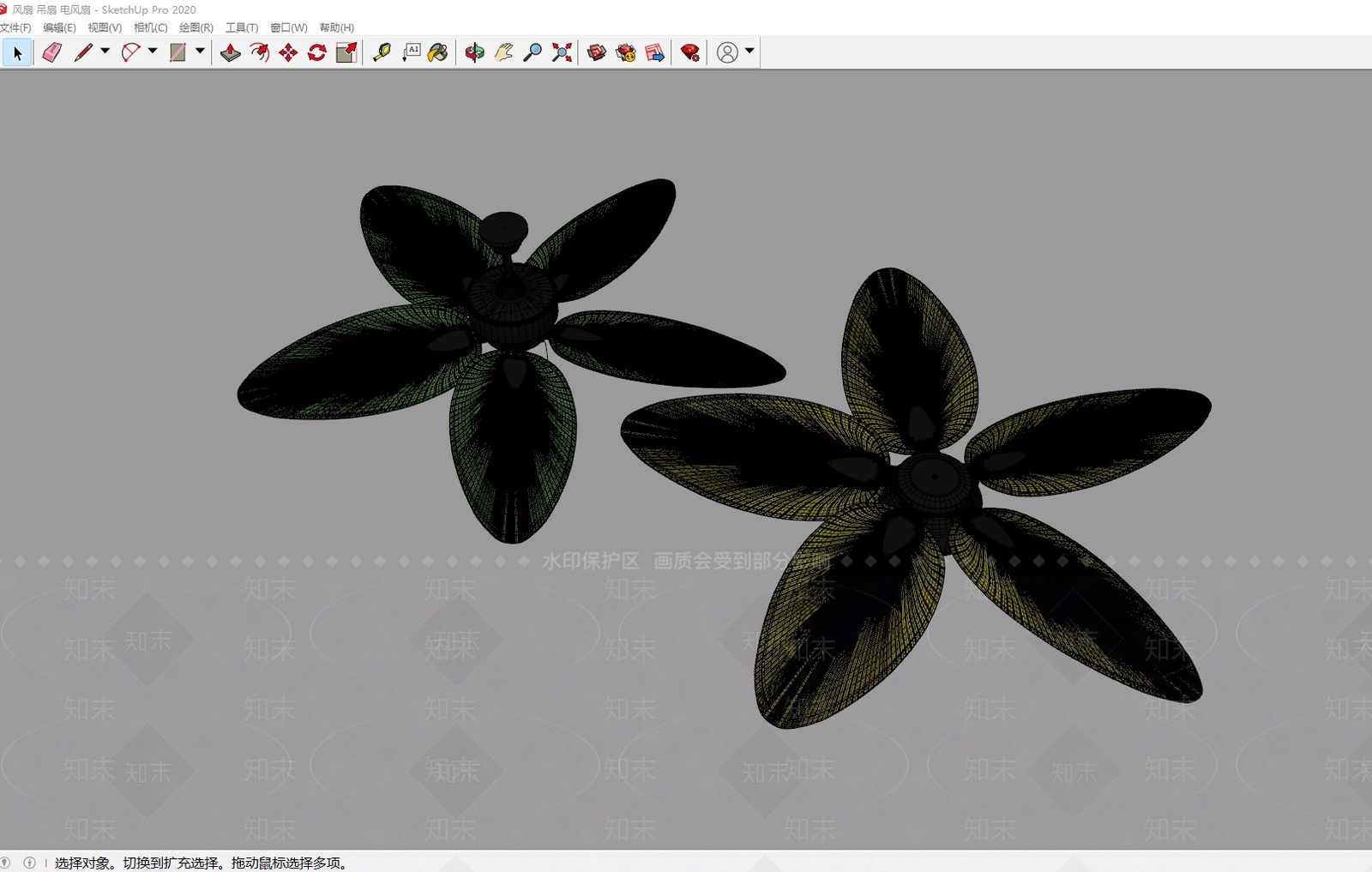
Task: Activate the Offset tool
Action: [x=260, y=53]
